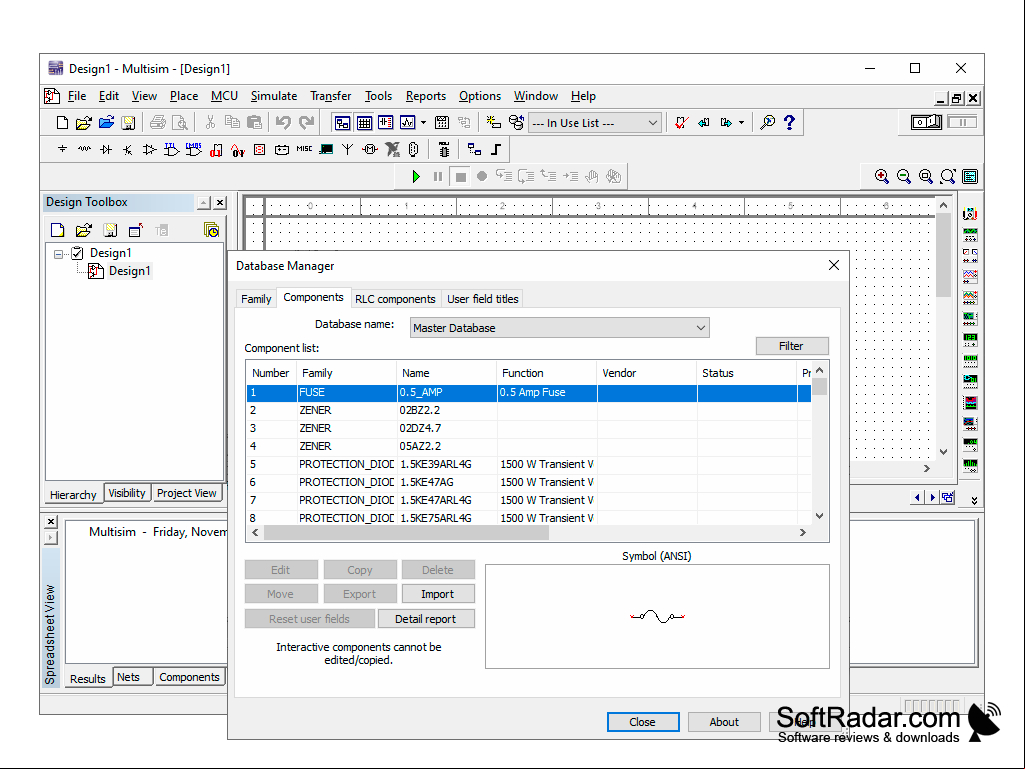Open Database Manager toolbar icon
Image resolution: width=1025 pixels, height=769 pixels.
(516, 122)
